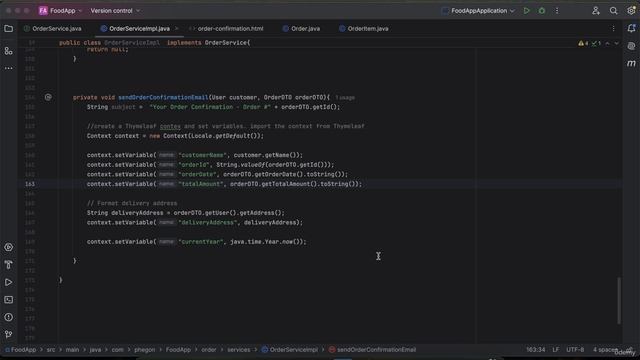The height and width of the screenshot is (360, 640).
Task: Click the services breadcrumb
Action: [x=238, y=349]
